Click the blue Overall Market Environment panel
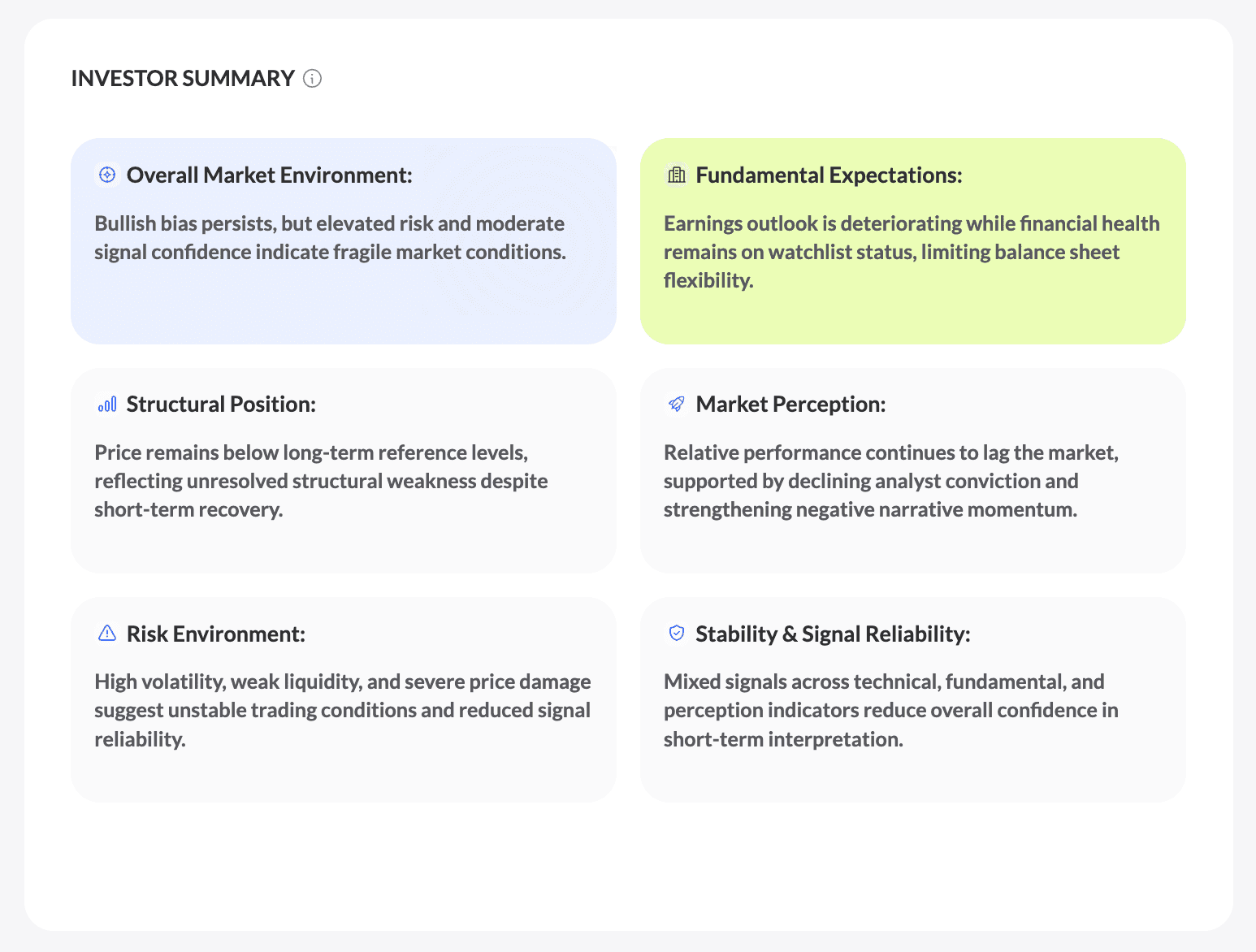1256x952 pixels. pos(343,241)
